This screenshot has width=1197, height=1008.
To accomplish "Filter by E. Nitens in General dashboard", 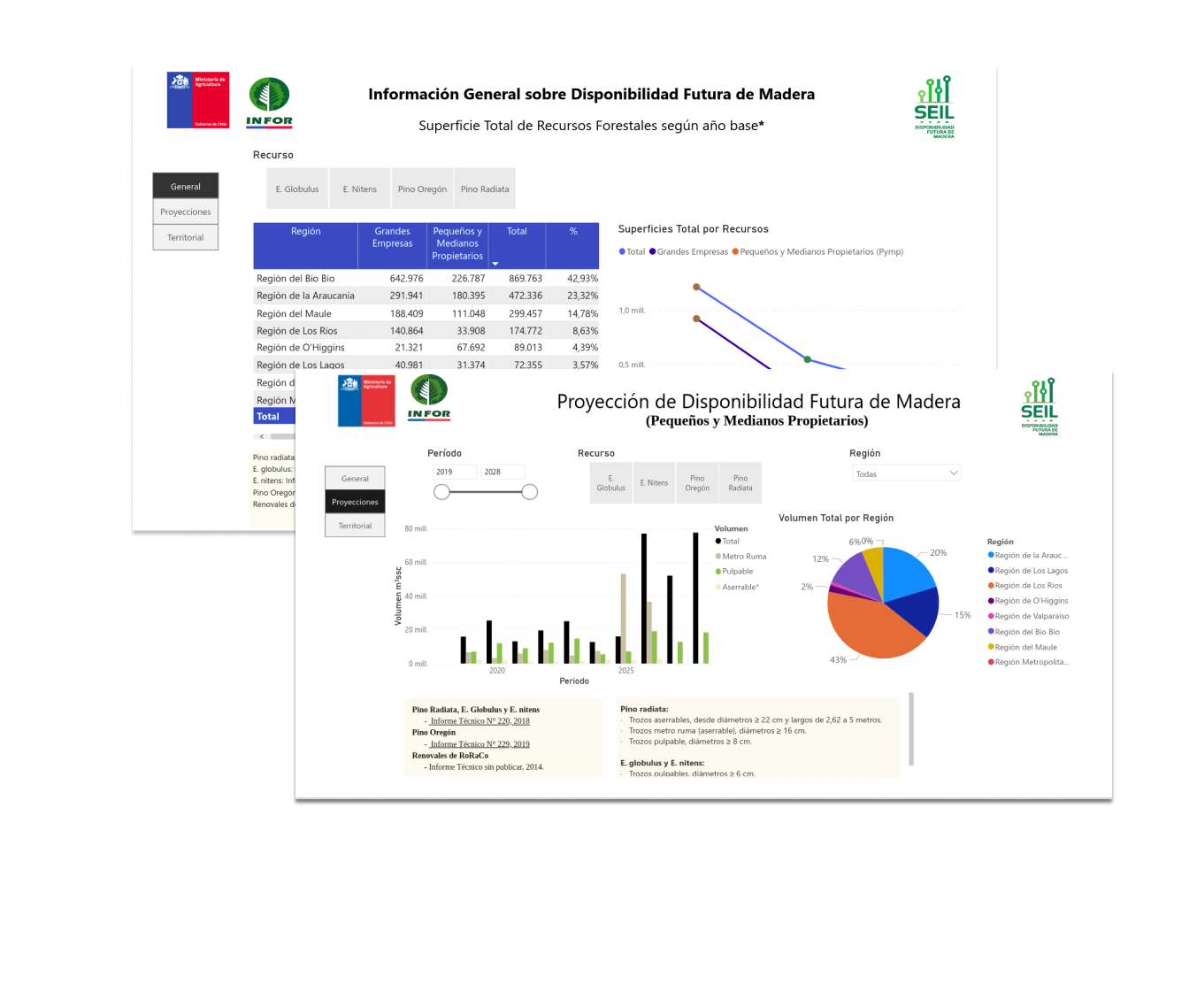I will coord(360,189).
